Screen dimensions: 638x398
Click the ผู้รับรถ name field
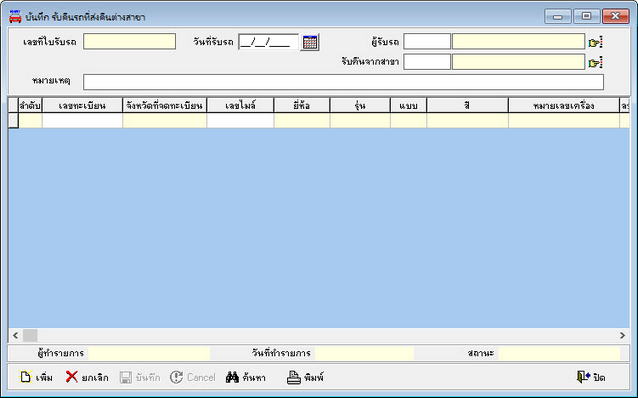518,42
